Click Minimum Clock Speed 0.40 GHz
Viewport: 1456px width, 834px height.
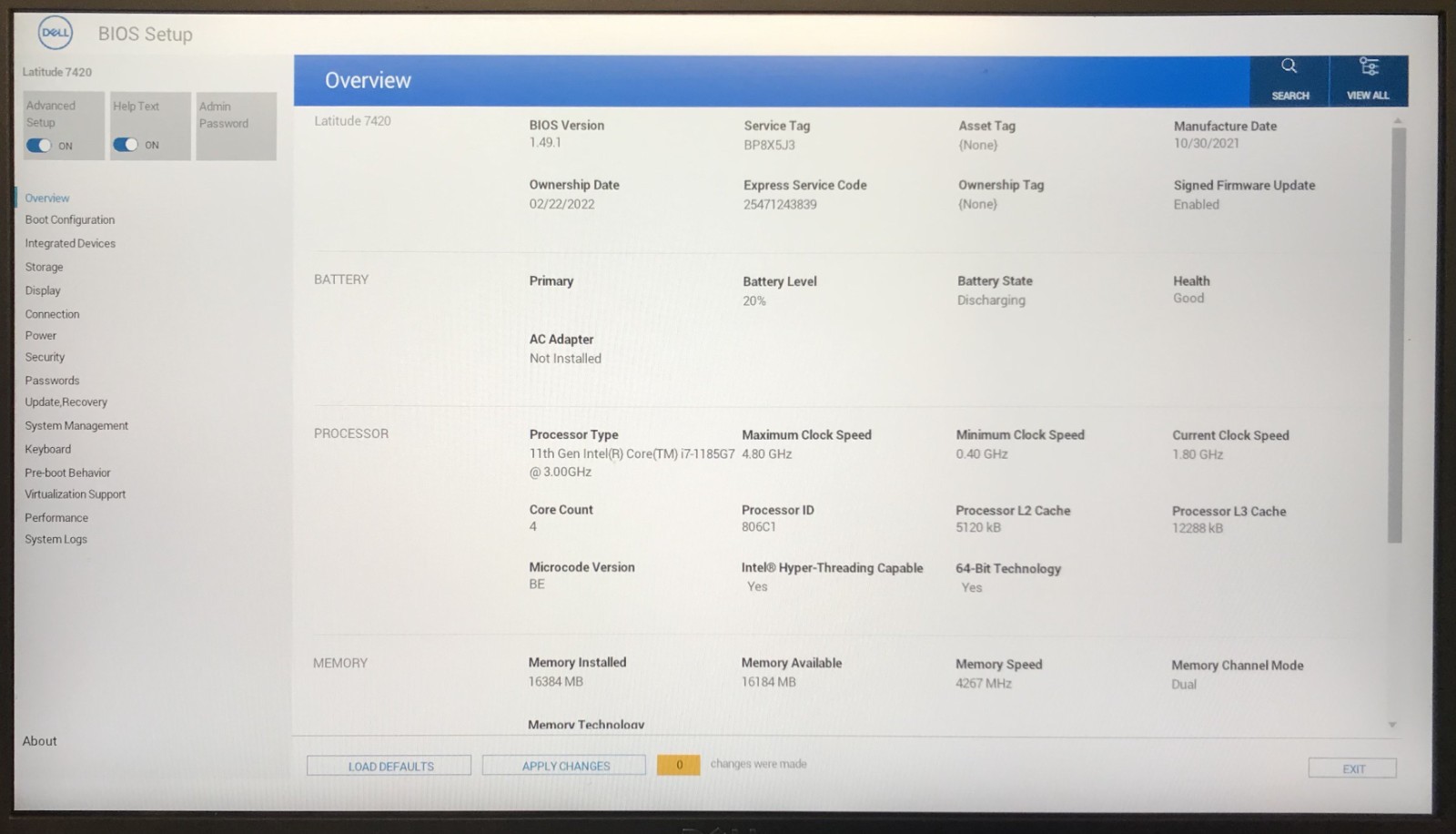[982, 453]
